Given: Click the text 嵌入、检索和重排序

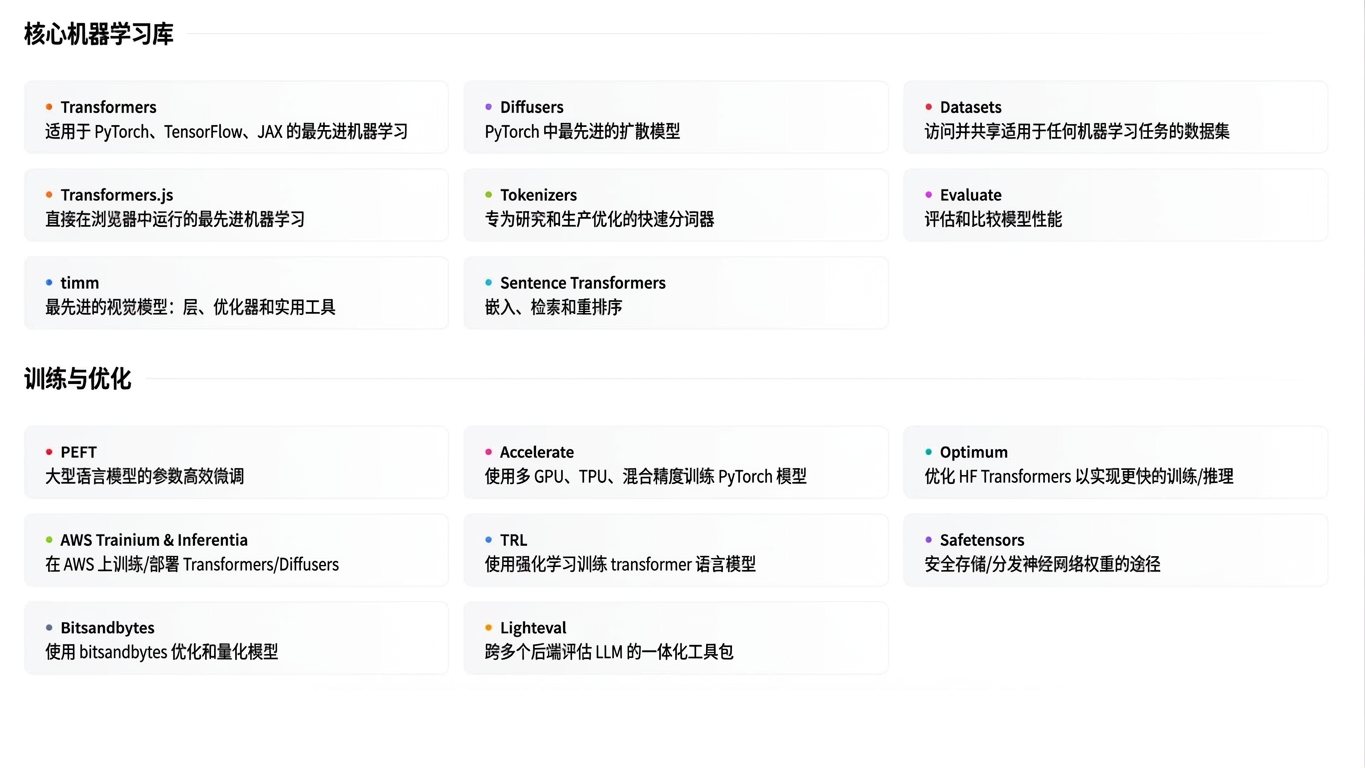Looking at the screenshot, I should [553, 307].
